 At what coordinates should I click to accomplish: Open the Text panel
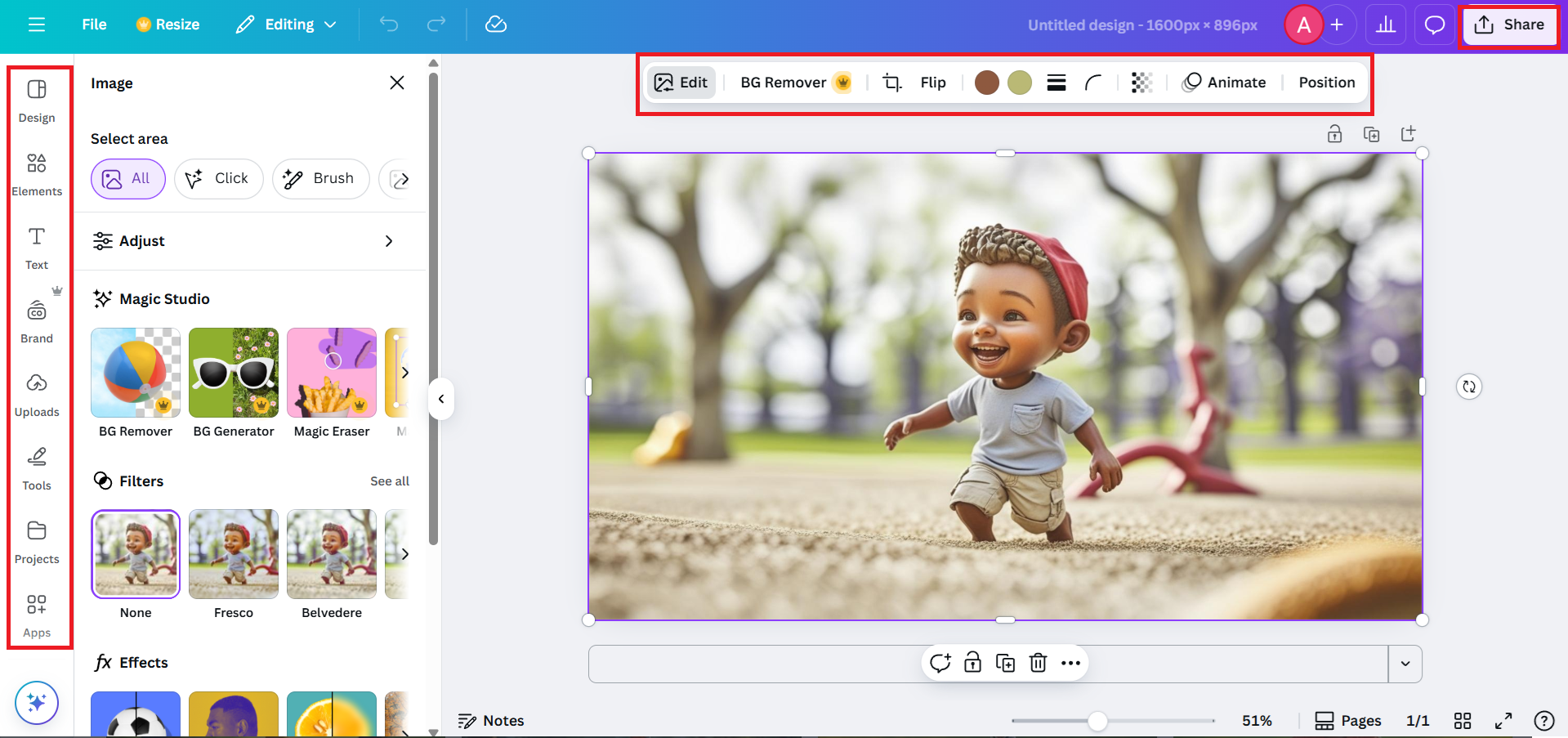(x=37, y=247)
